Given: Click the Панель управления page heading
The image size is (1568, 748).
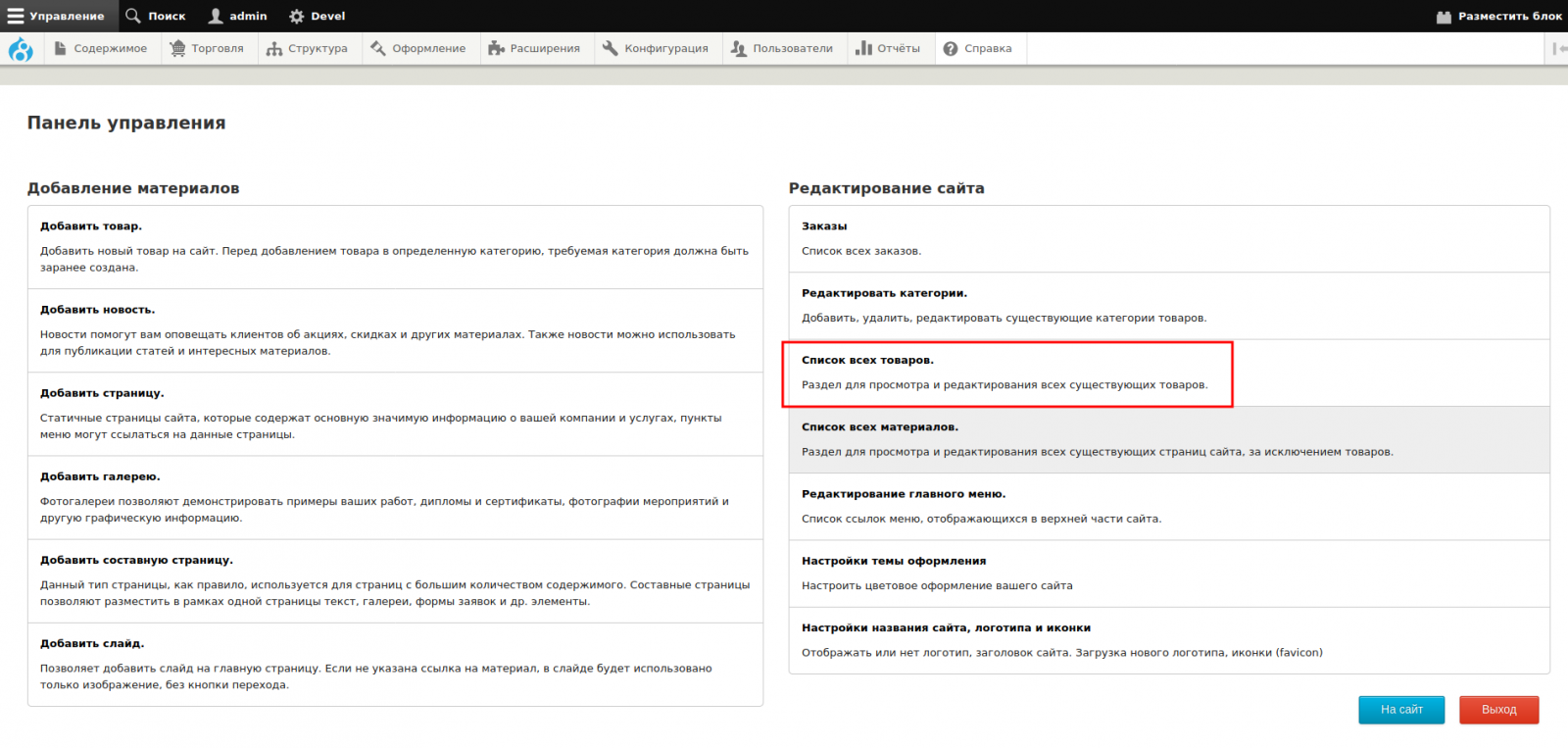Looking at the screenshot, I should click(x=126, y=123).
